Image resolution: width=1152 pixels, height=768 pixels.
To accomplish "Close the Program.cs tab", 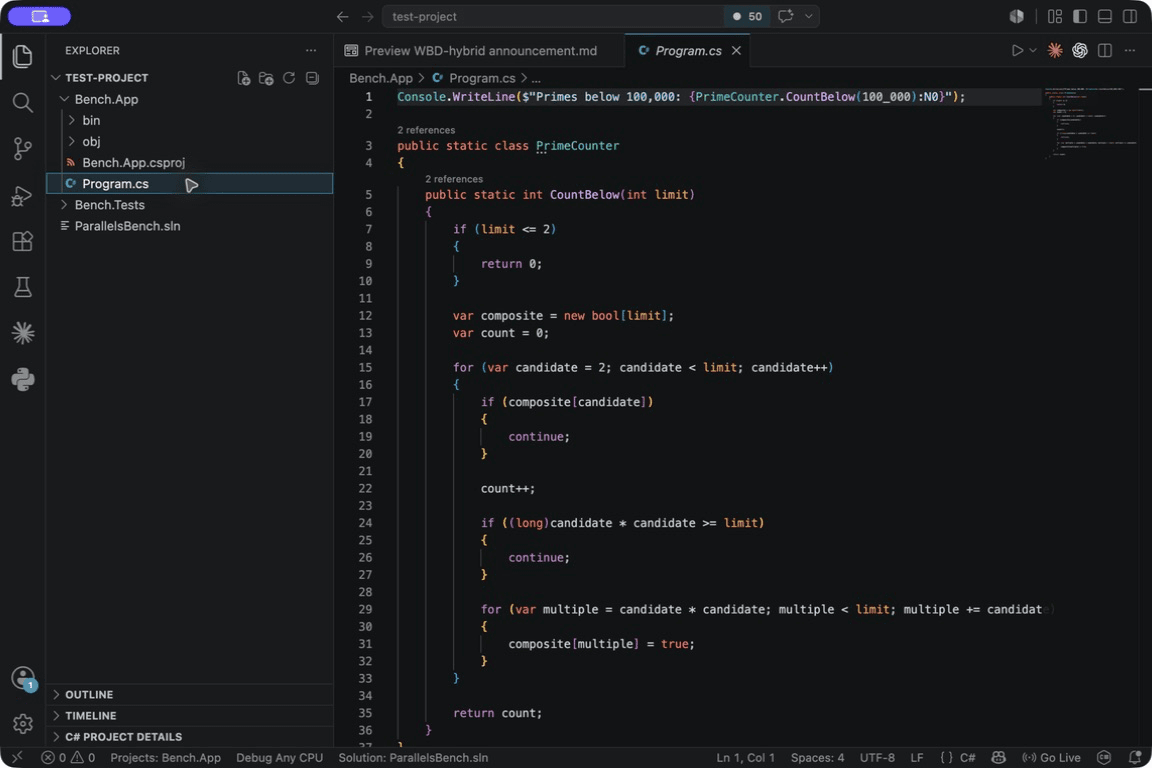I will pos(736,51).
